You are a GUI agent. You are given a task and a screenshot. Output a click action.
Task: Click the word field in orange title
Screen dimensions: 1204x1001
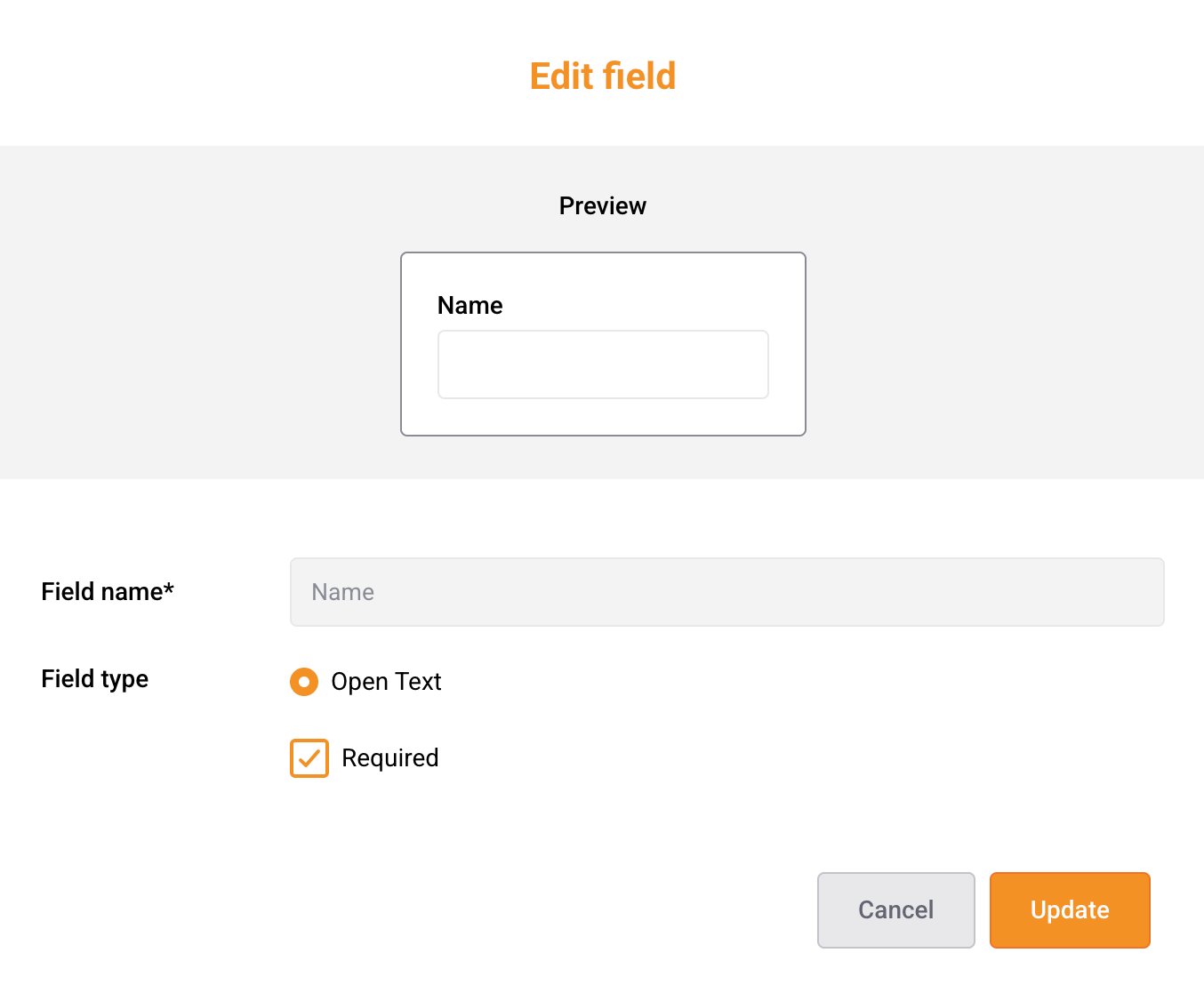point(639,76)
